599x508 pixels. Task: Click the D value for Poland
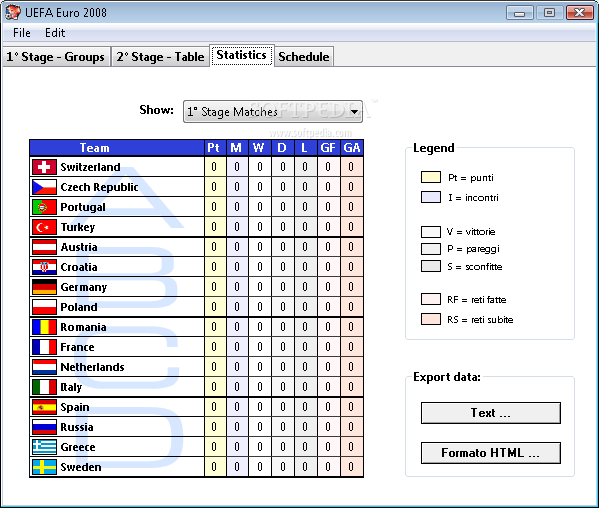coord(283,307)
